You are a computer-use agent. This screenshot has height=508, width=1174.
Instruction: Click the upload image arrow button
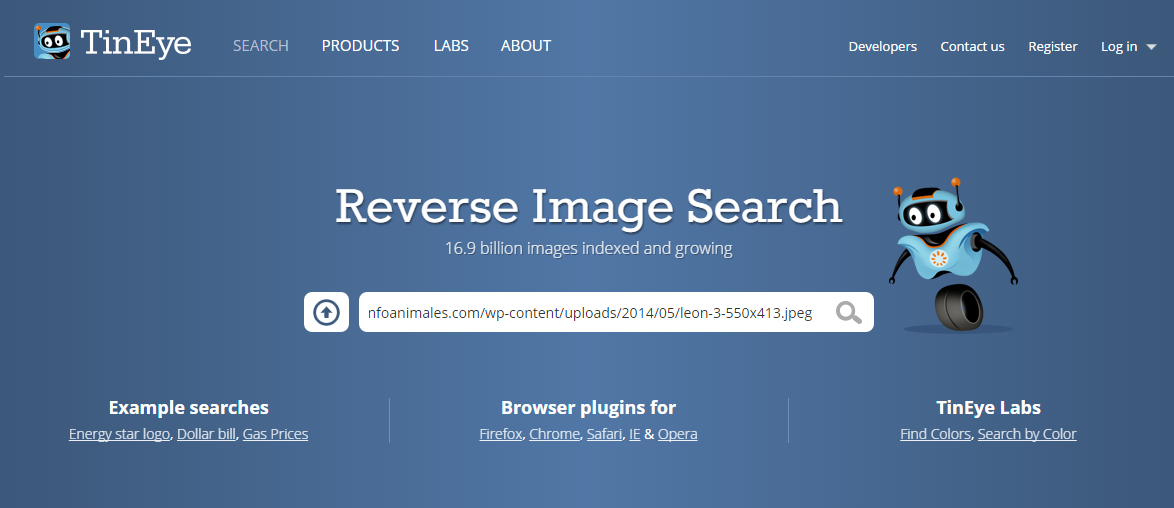pos(326,312)
